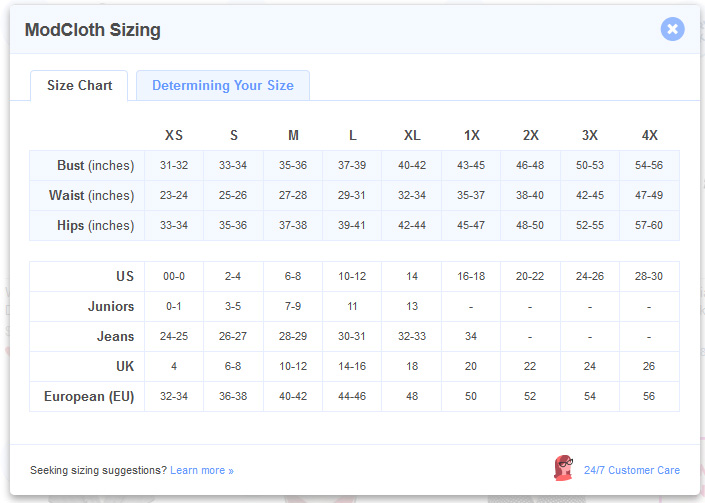Click hips value 52-55
Screen dimensions: 705x503
tap(590, 225)
